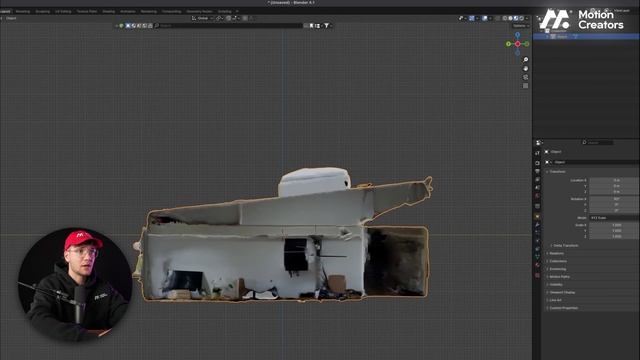Switch to the Scripting workspace tab
640x360 pixels.
224,11
